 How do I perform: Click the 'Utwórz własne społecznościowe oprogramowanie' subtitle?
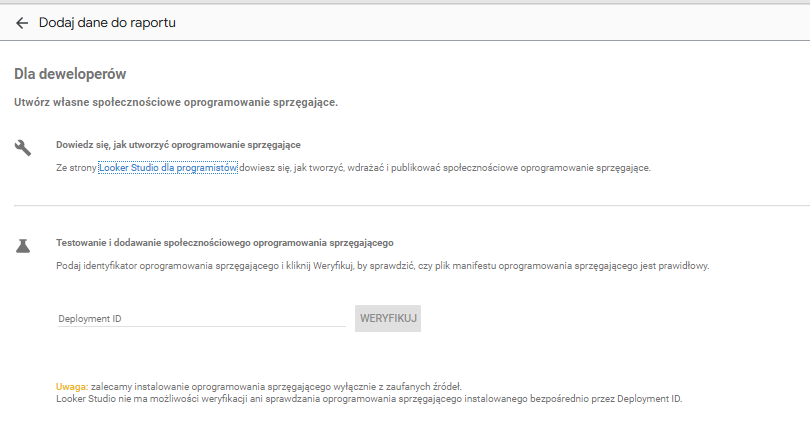(176, 102)
